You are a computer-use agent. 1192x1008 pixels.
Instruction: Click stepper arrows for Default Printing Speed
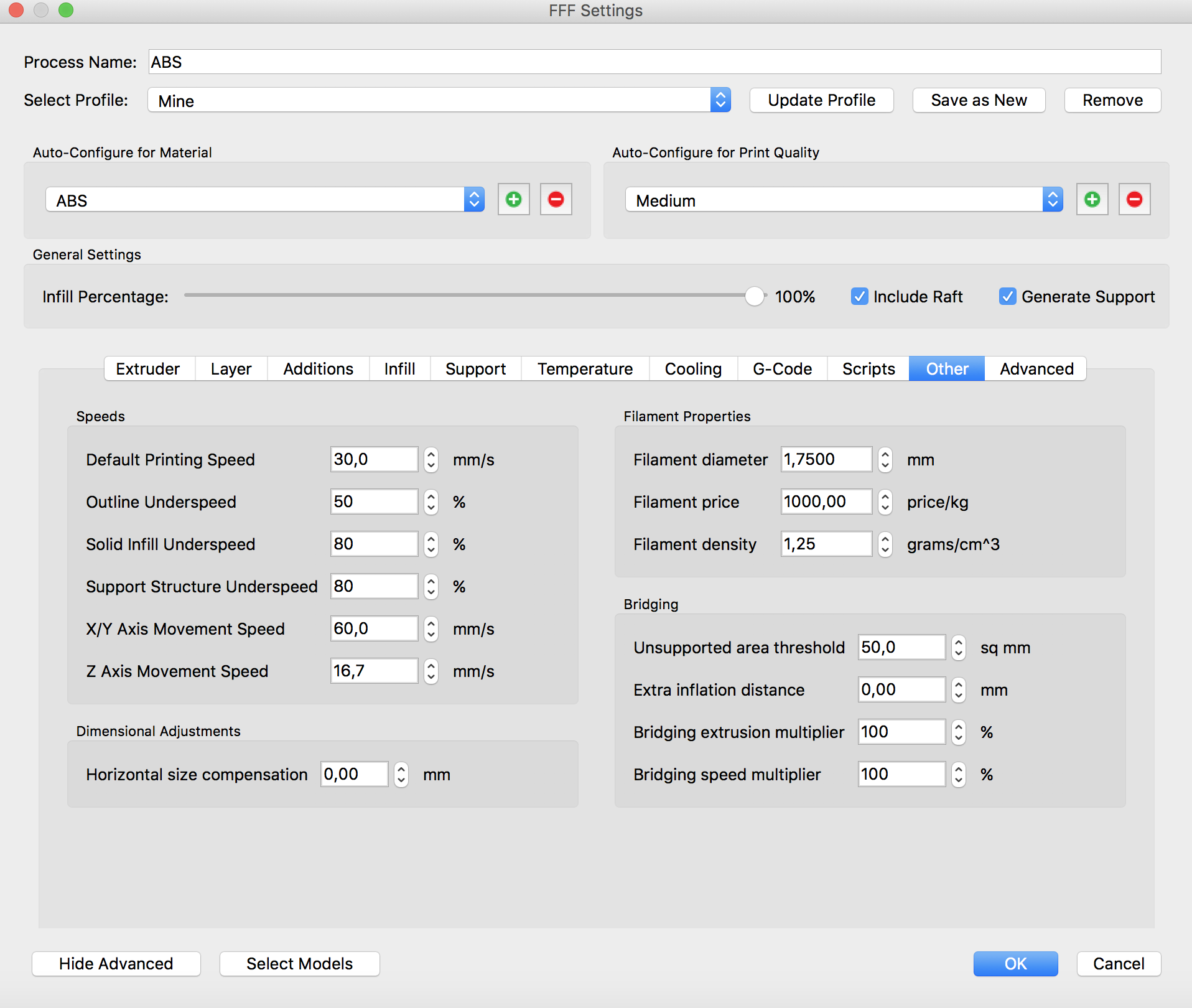(431, 460)
